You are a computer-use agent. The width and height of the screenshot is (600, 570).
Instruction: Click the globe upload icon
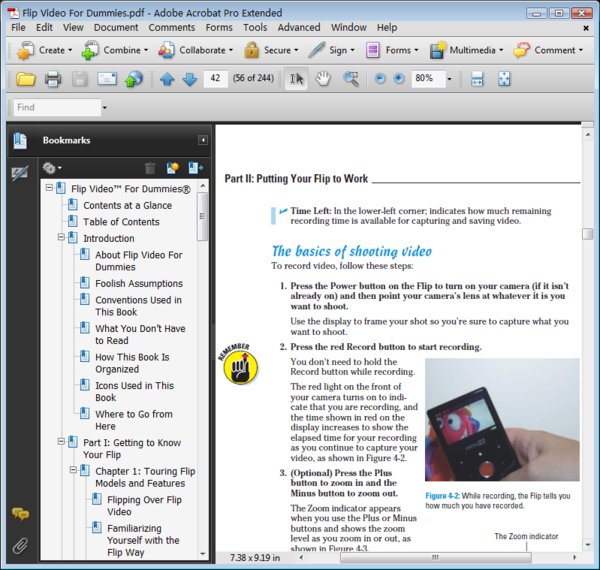pyautogui.click(x=134, y=79)
